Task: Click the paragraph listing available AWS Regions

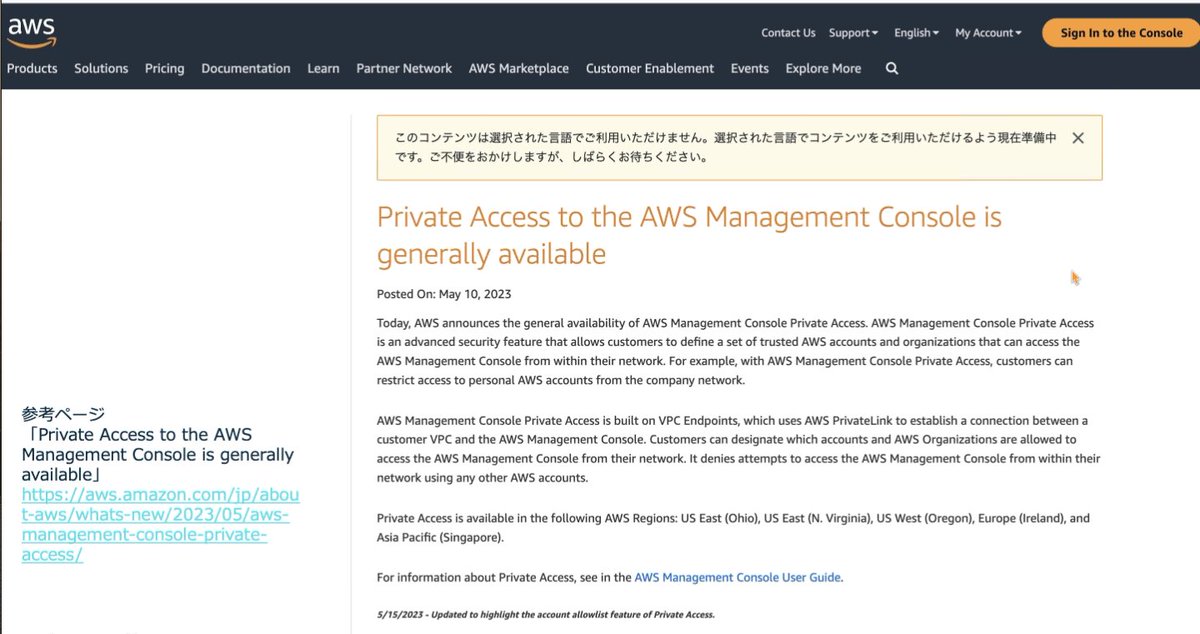Action: coord(733,528)
